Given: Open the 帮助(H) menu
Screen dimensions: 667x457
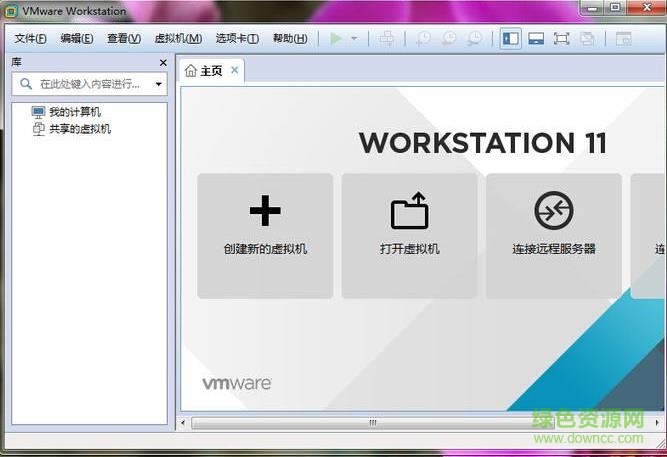Looking at the screenshot, I should 289,39.
